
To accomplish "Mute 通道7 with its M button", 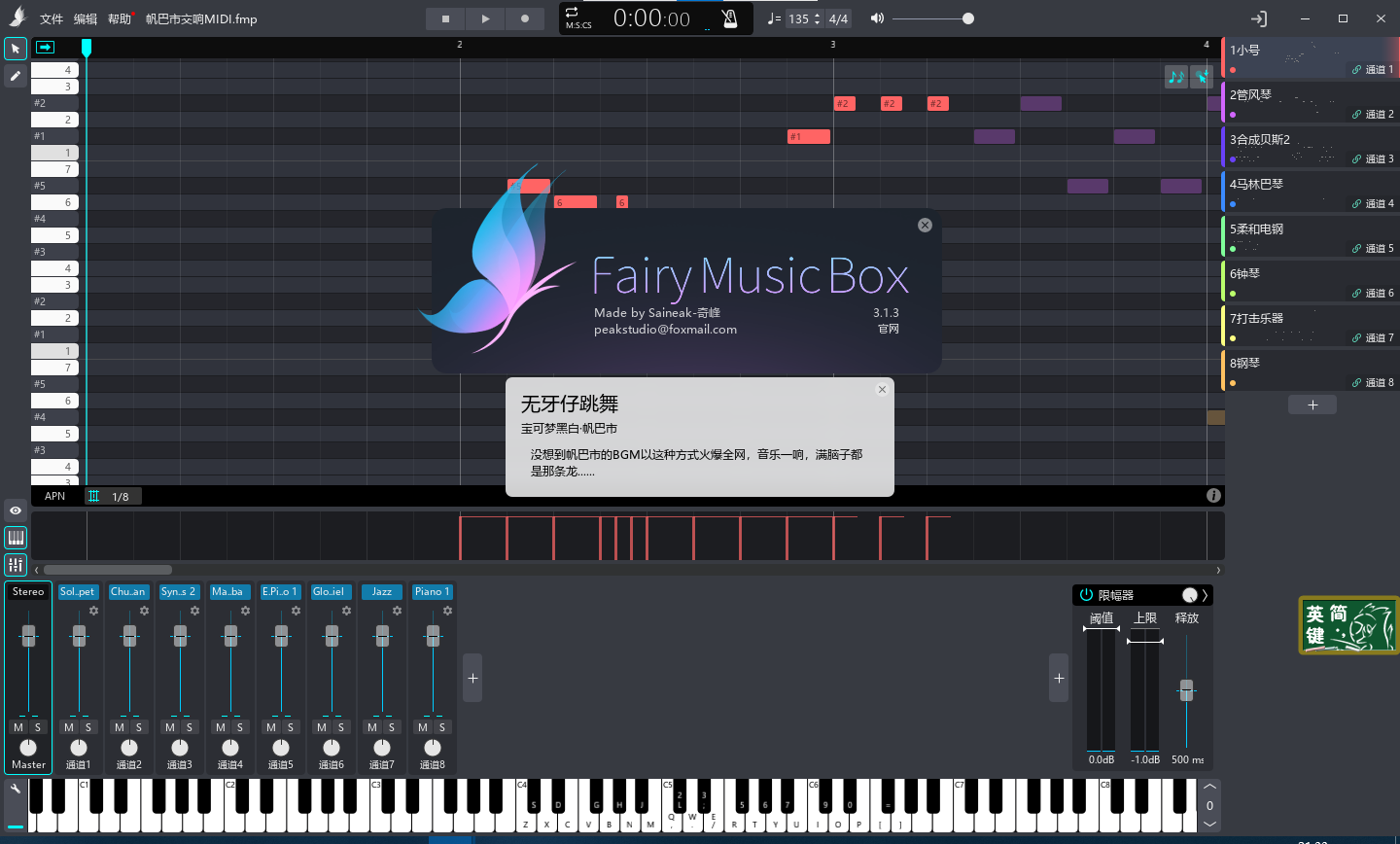I will [372, 727].
